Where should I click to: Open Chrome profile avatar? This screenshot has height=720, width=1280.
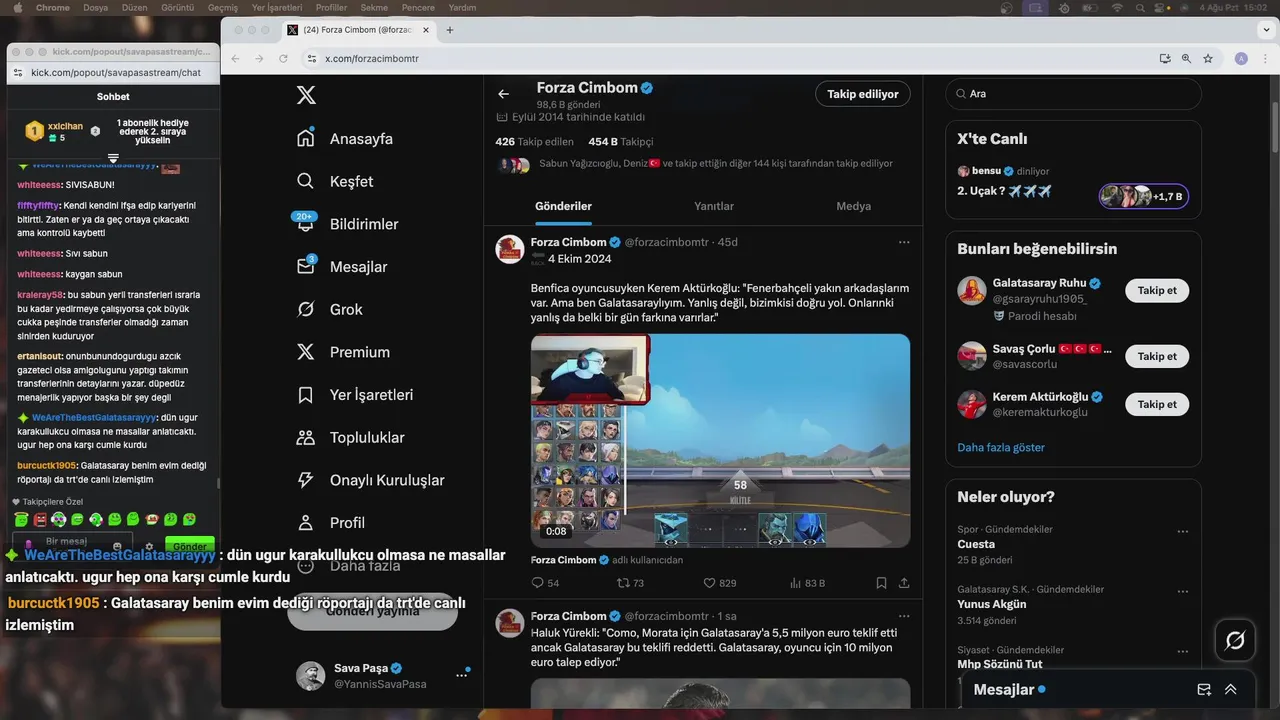pos(1241,59)
